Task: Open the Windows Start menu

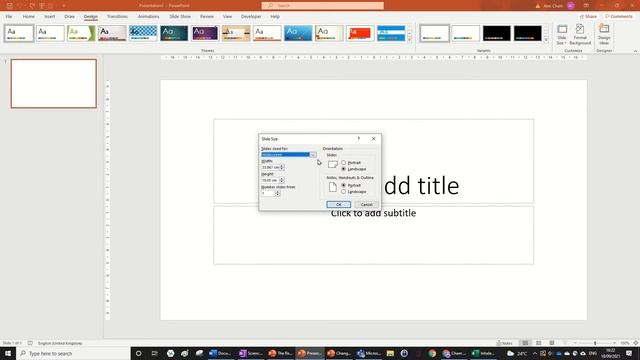Action: [x=8, y=353]
